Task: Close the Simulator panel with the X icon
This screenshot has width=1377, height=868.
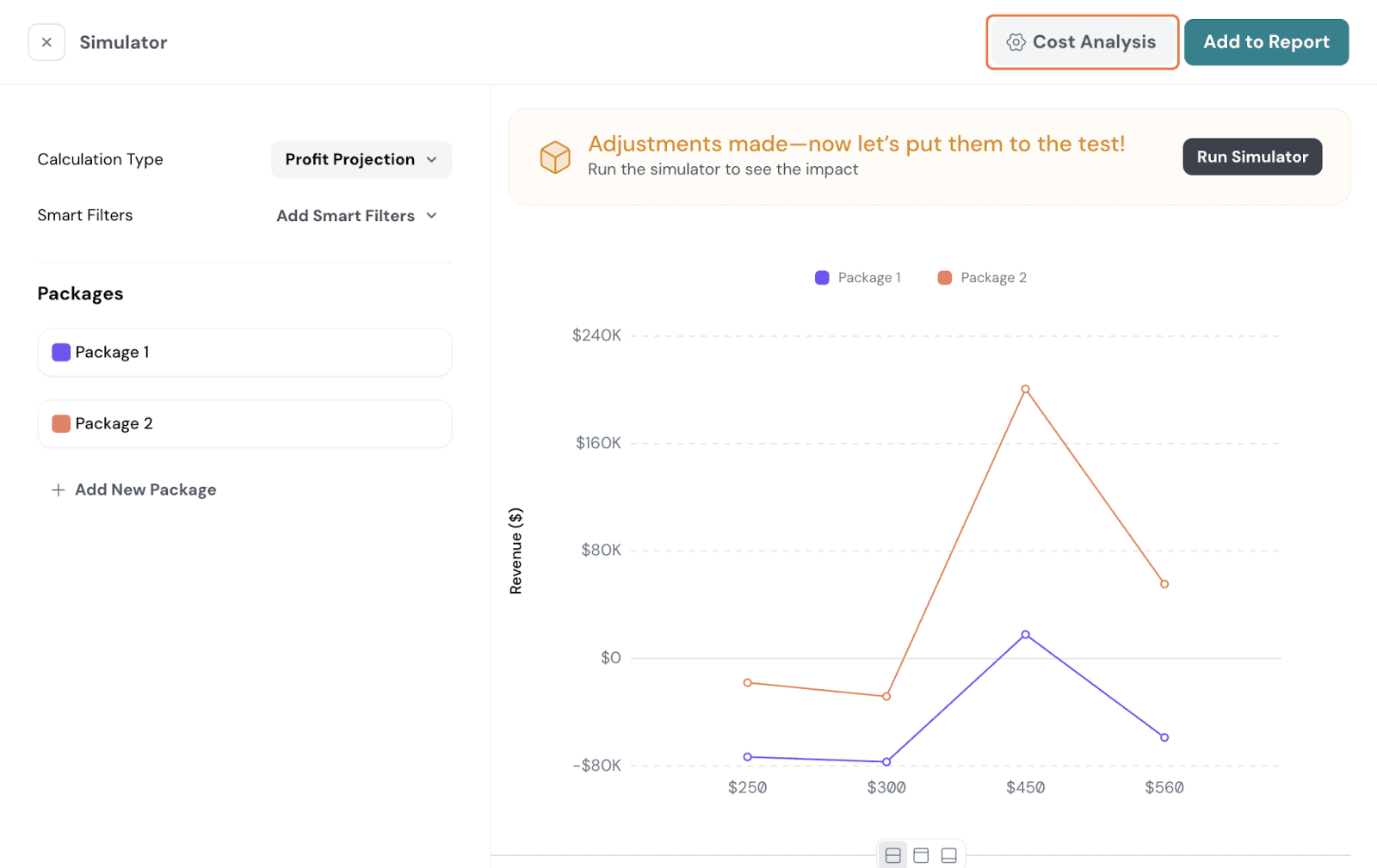Action: [x=46, y=42]
